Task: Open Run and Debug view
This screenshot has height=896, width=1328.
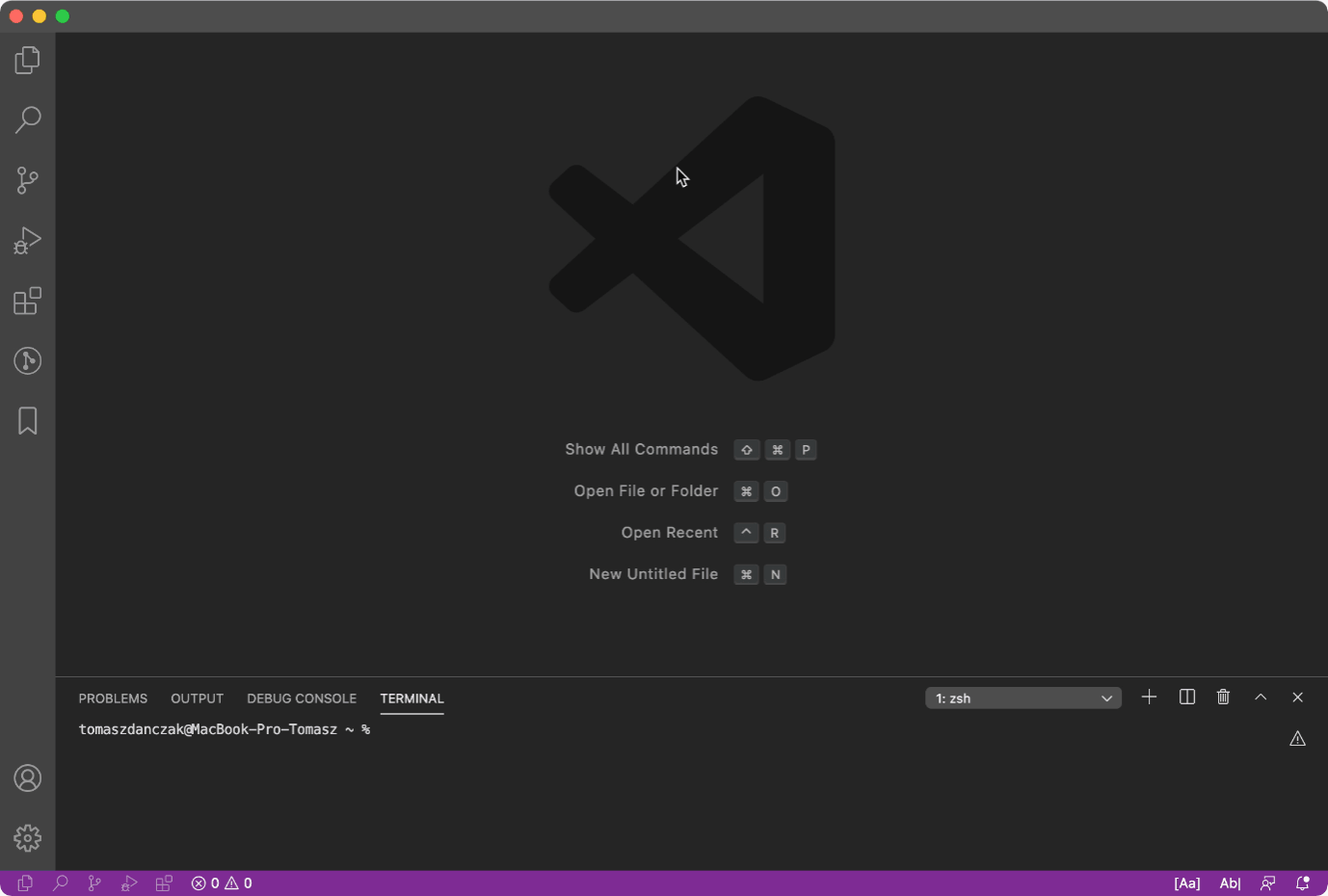Action: coord(27,240)
